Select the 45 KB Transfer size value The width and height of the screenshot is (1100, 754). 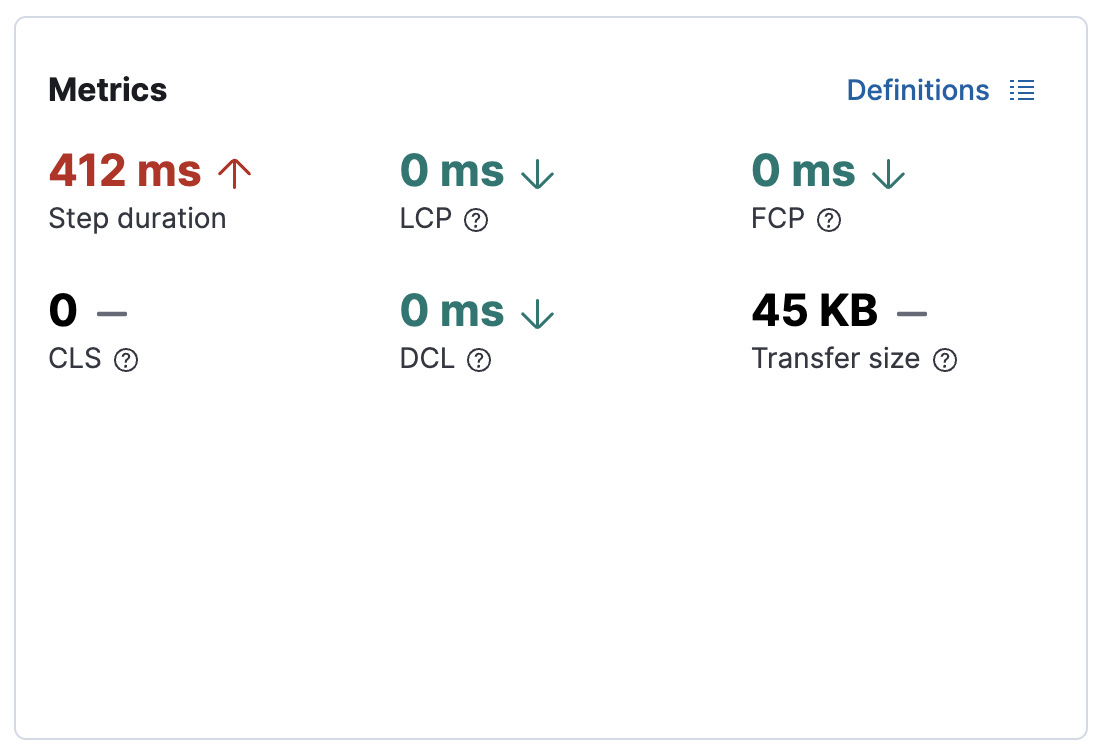click(814, 311)
